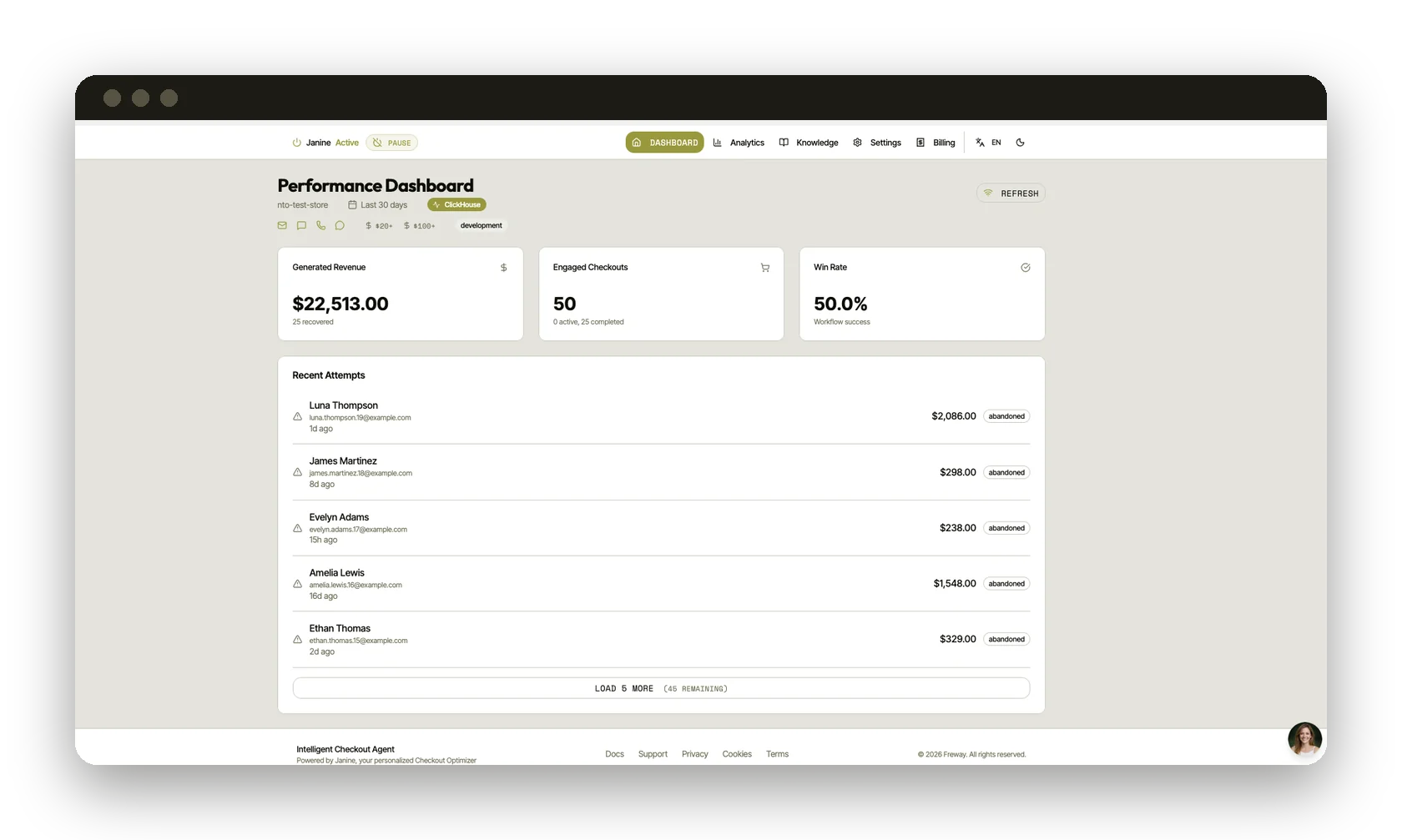Image resolution: width=1402 pixels, height=840 pixels.
Task: Open the Support footer link
Action: point(653,754)
